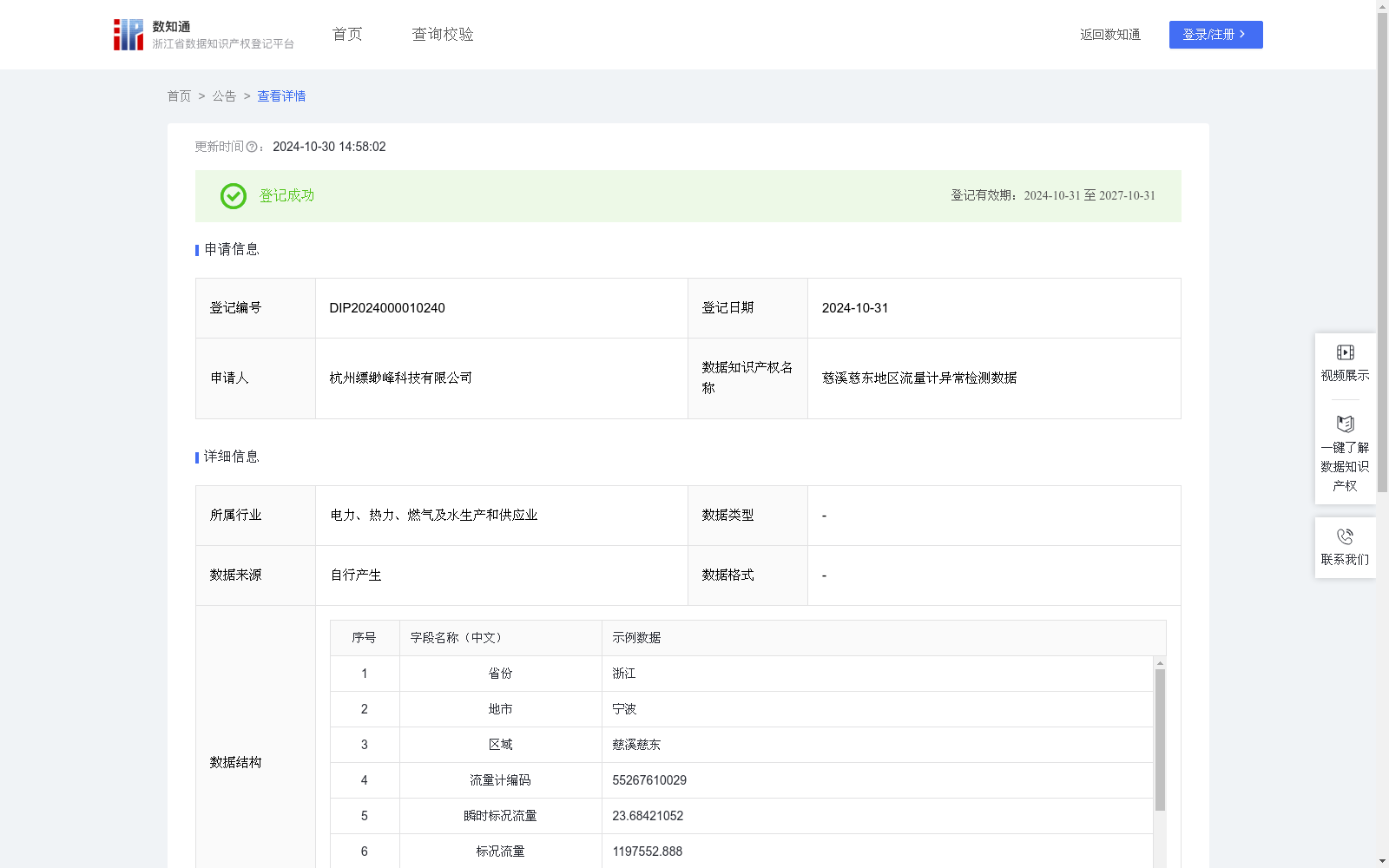Select field name 瞬时标况流量
This screenshot has height=868, width=1389.
[x=501, y=816]
